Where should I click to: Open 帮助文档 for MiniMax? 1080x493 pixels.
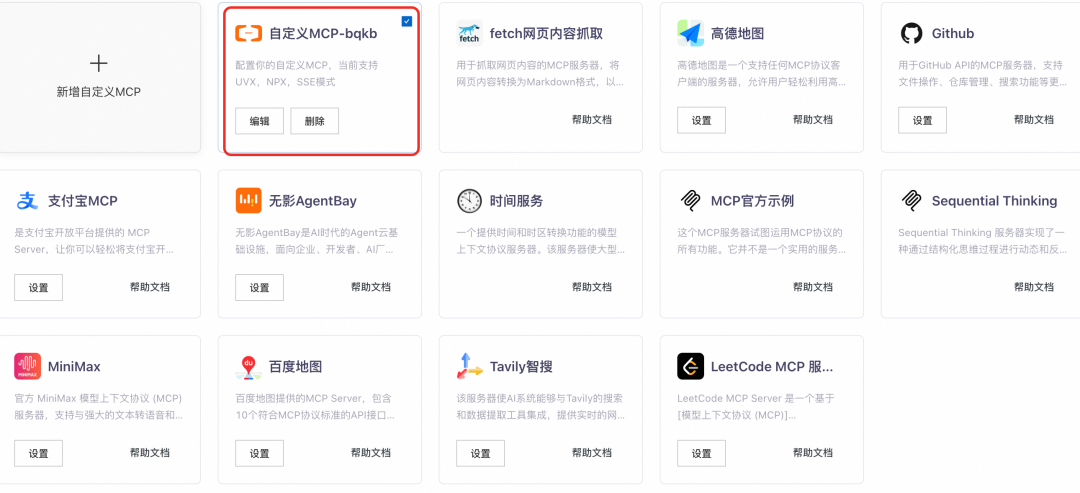(x=149, y=452)
